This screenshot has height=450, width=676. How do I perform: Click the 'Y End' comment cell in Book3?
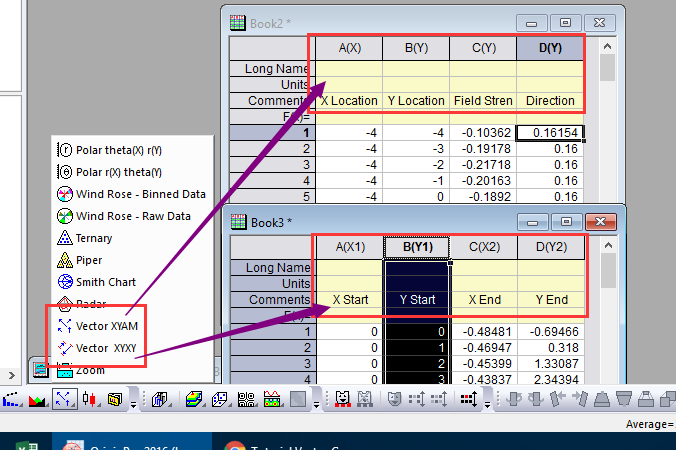pyautogui.click(x=551, y=300)
